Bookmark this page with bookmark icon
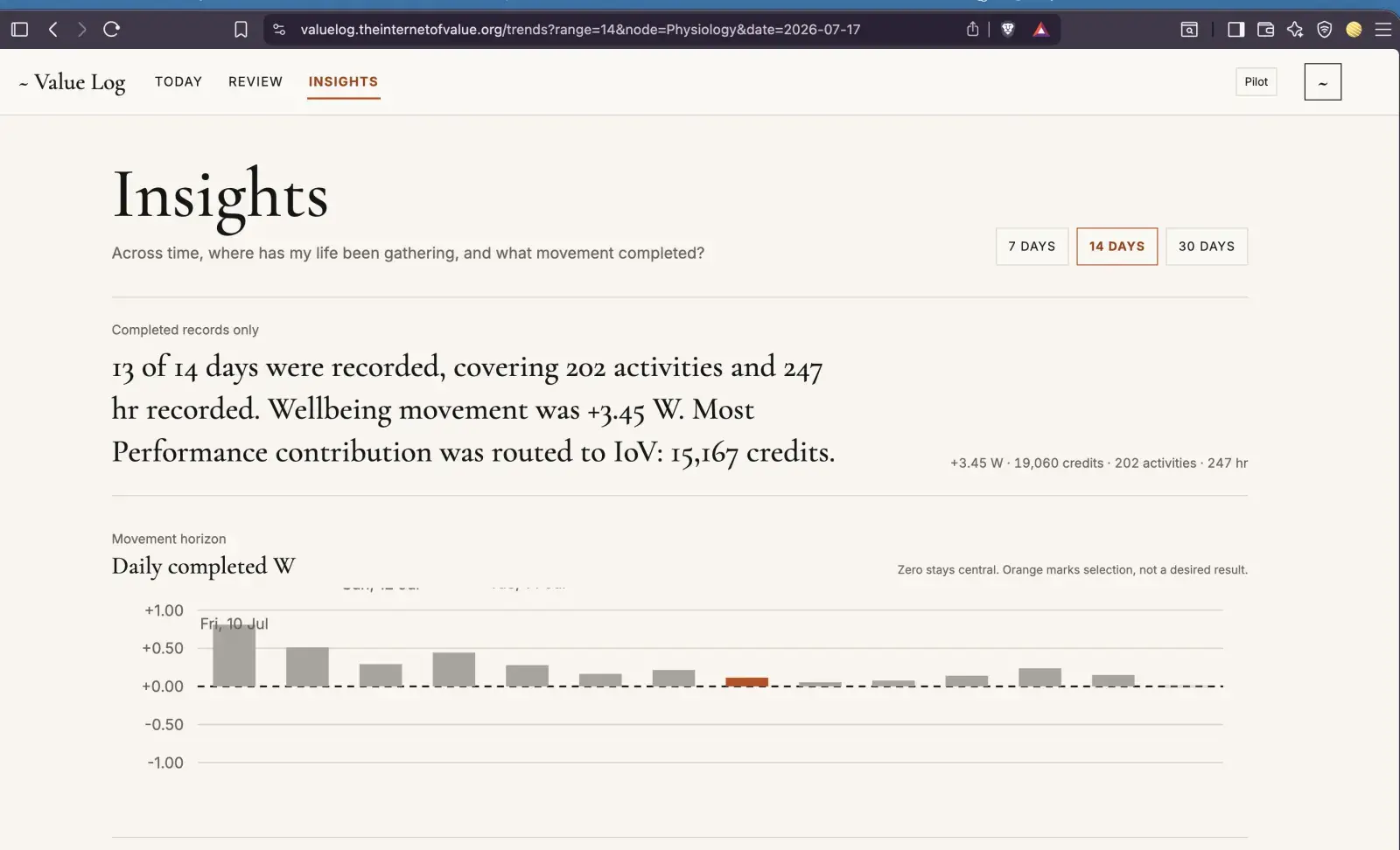Image resolution: width=1400 pixels, height=850 pixels. [241, 30]
